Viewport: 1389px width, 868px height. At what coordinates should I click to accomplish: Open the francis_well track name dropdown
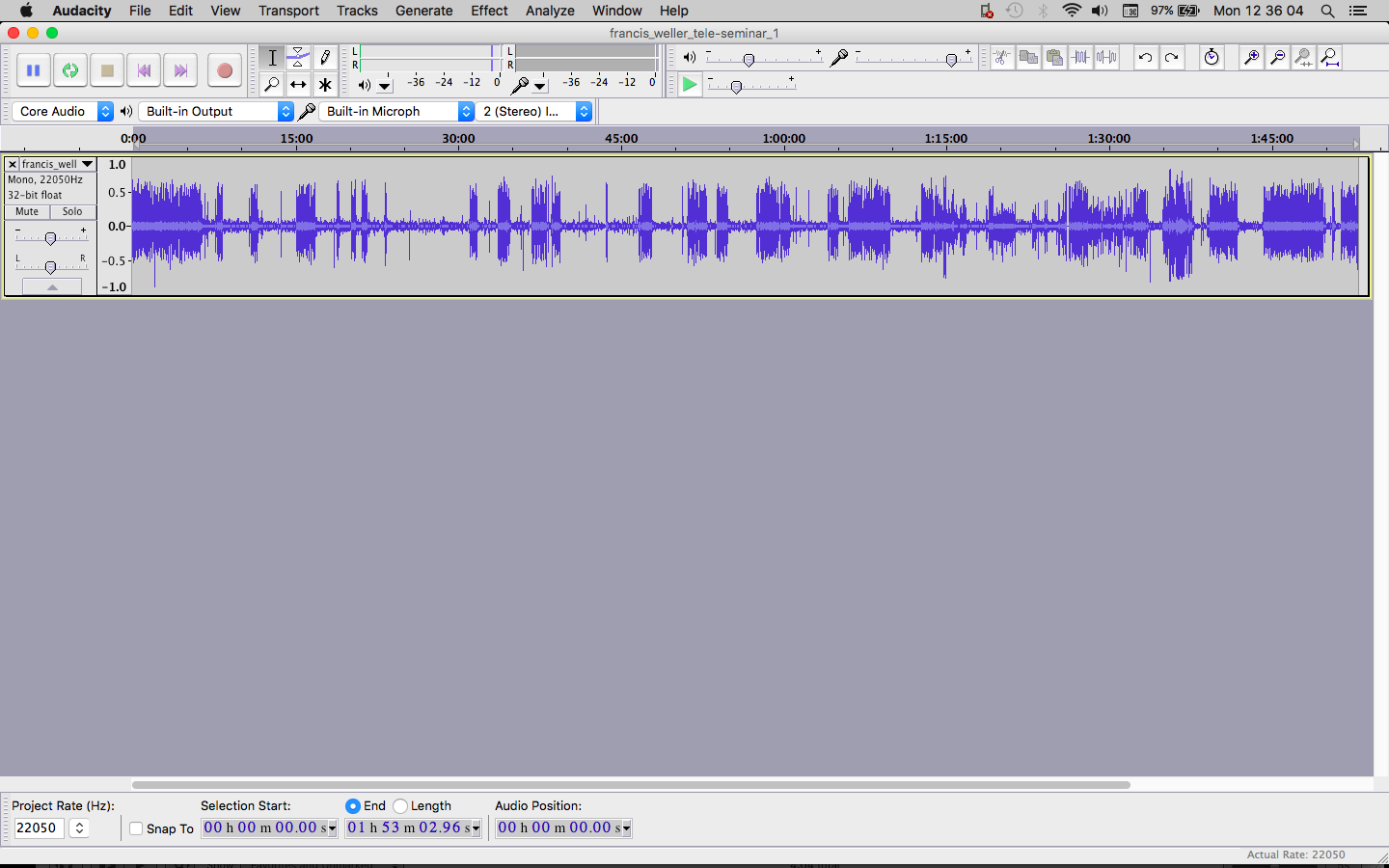[x=58, y=165]
